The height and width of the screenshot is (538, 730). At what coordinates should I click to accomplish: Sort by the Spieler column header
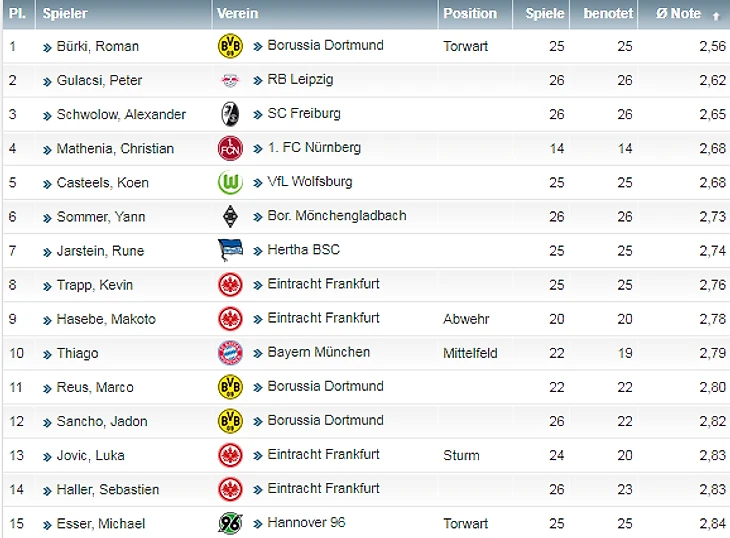(65, 14)
